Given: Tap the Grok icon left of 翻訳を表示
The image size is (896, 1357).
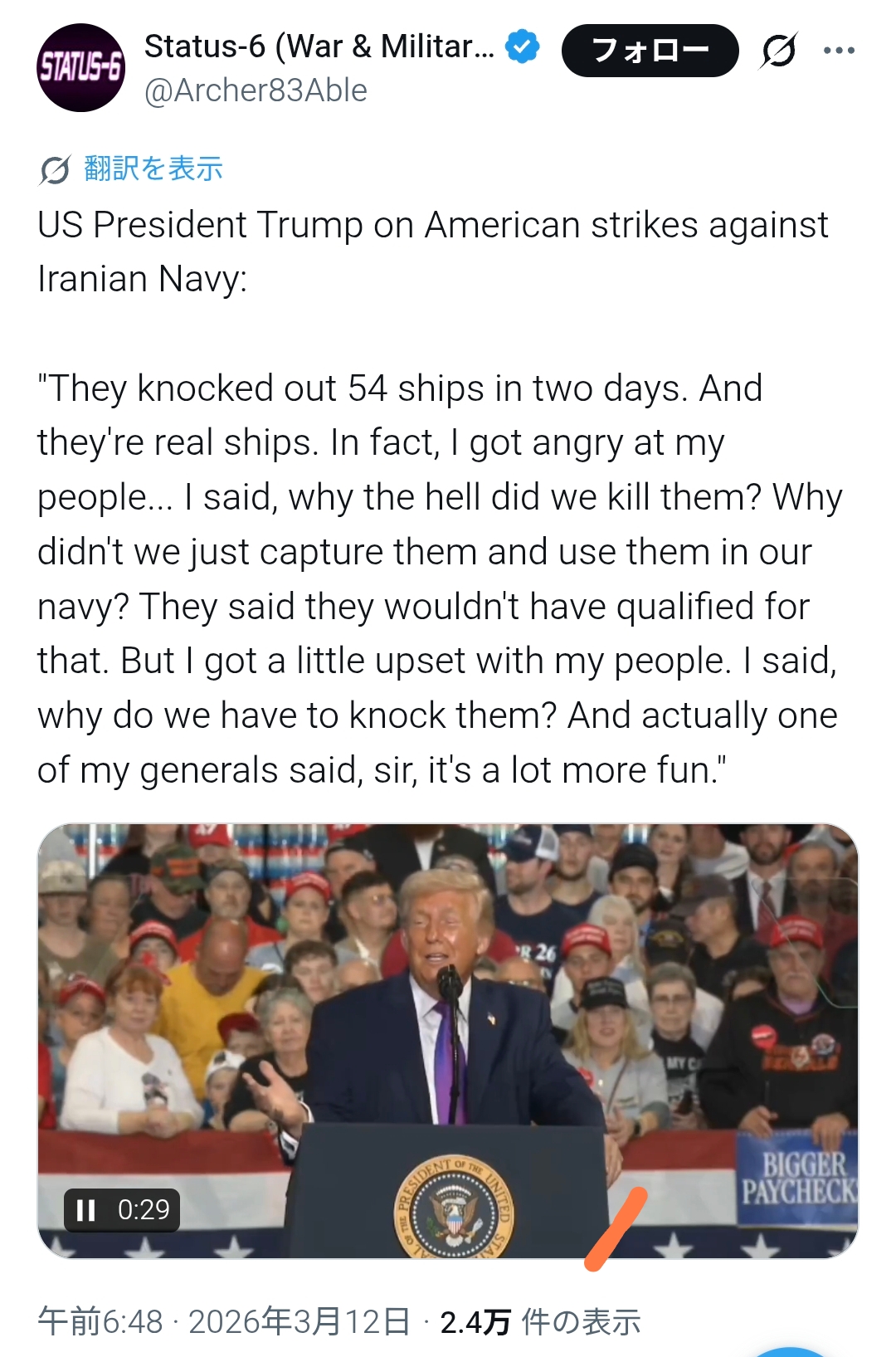Looking at the screenshot, I should [x=55, y=169].
